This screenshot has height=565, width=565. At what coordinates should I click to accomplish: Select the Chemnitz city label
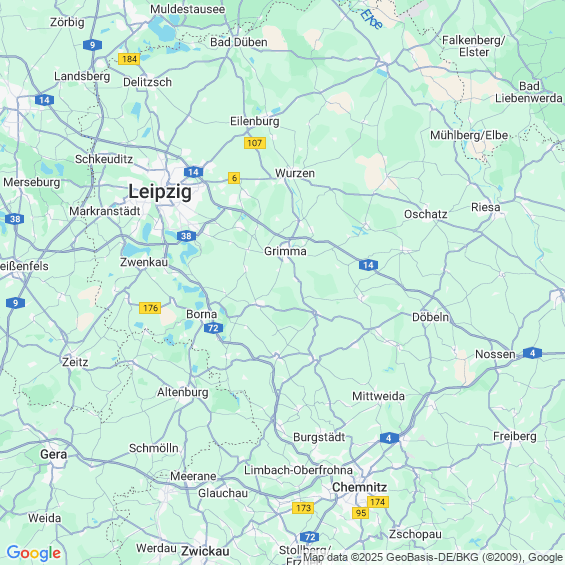click(x=360, y=487)
